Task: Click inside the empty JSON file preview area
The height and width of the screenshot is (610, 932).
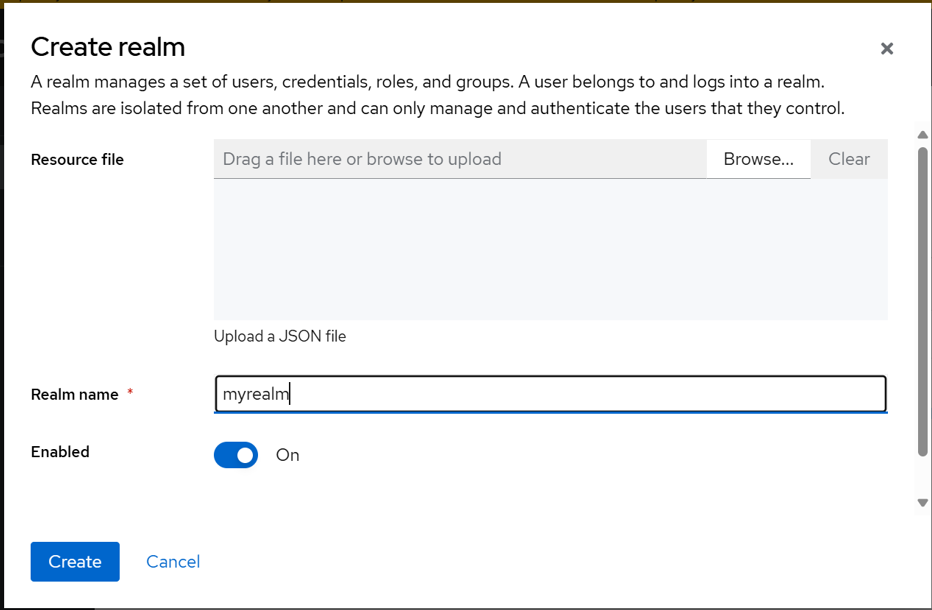Action: 550,250
